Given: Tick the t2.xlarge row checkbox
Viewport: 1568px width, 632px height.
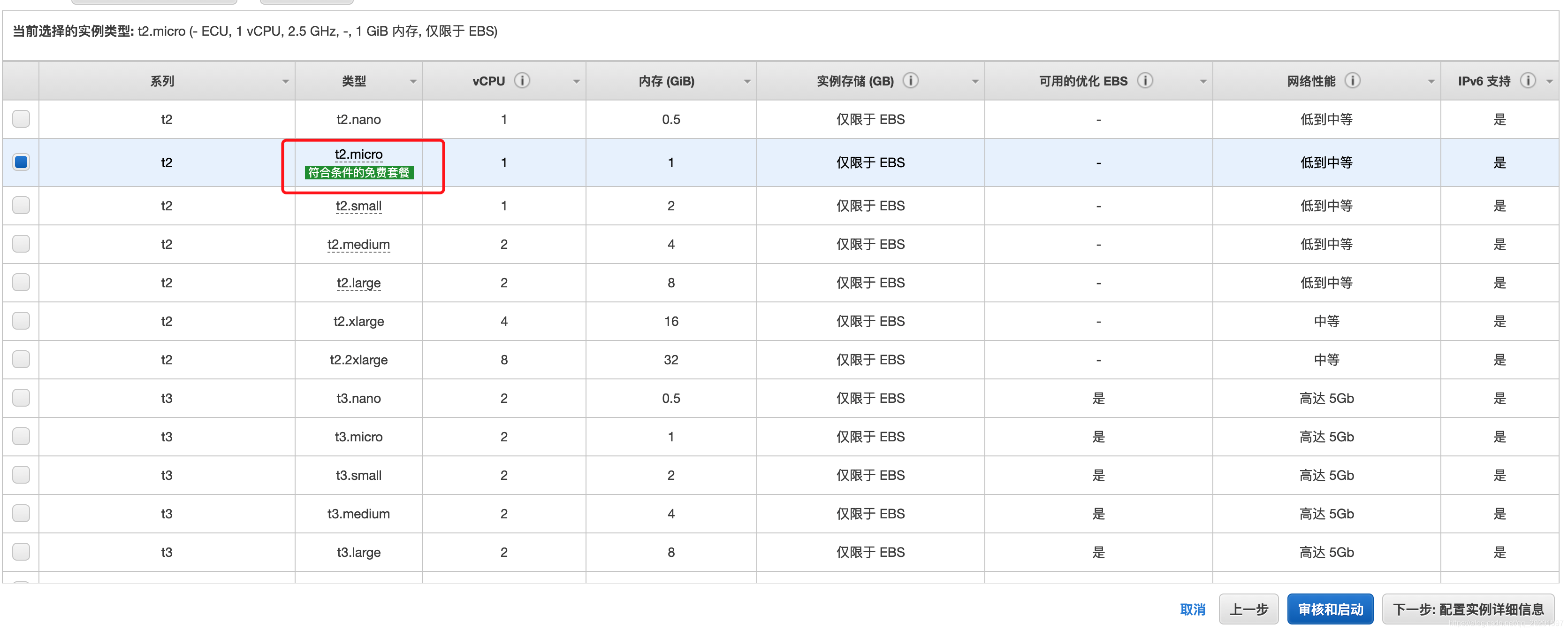Looking at the screenshot, I should (21, 321).
